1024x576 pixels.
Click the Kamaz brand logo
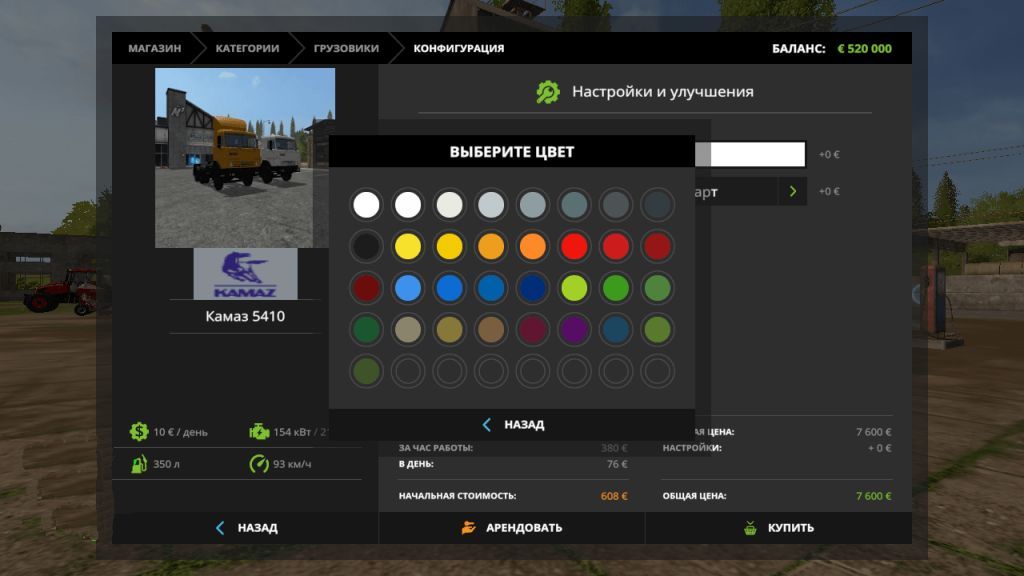pyautogui.click(x=245, y=274)
